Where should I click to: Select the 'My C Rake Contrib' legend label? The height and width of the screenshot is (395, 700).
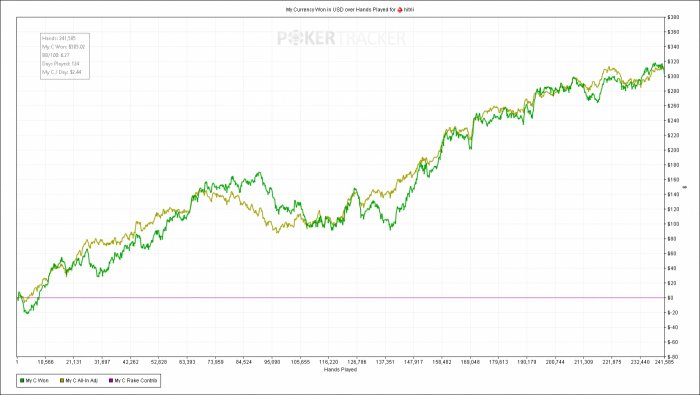coord(136,381)
